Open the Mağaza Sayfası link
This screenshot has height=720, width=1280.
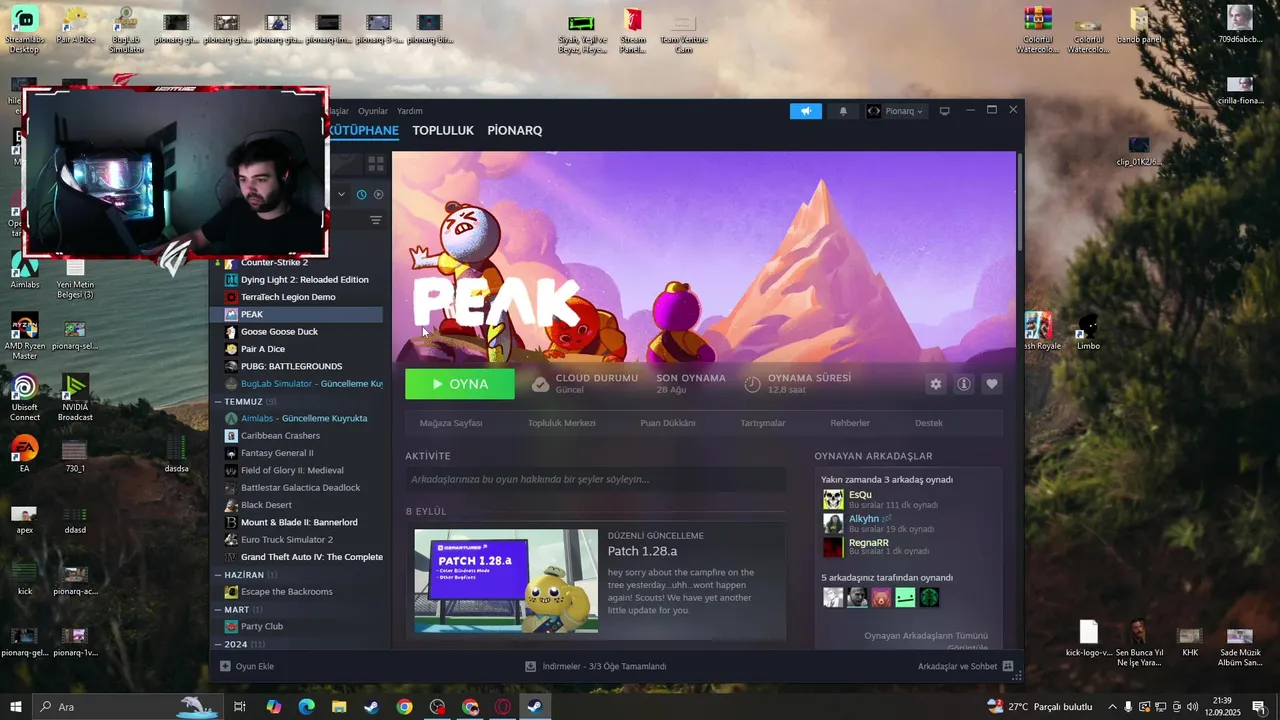(451, 423)
